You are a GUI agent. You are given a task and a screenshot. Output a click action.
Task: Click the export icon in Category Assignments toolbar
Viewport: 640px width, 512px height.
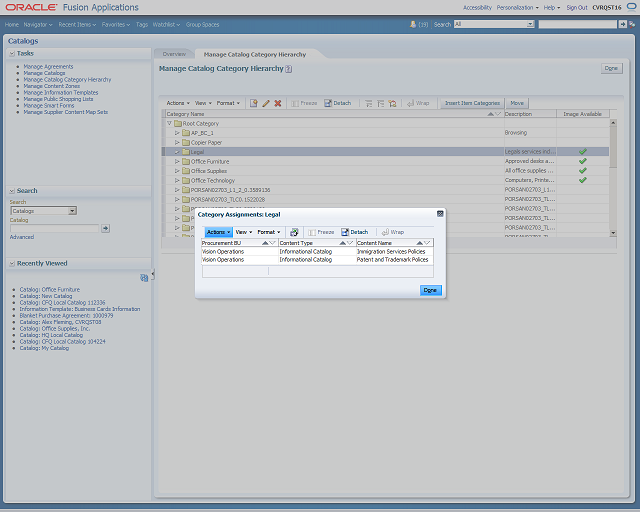294,232
